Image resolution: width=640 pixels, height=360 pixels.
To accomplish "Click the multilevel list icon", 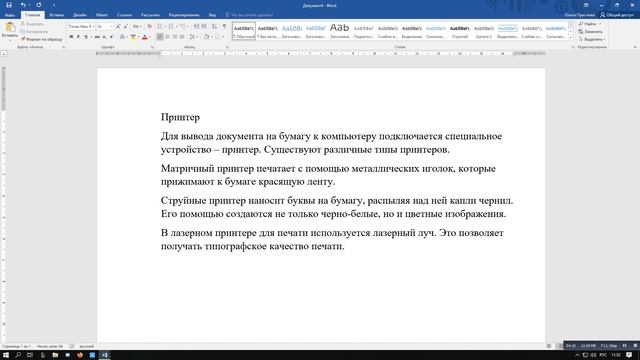I will [x=183, y=27].
